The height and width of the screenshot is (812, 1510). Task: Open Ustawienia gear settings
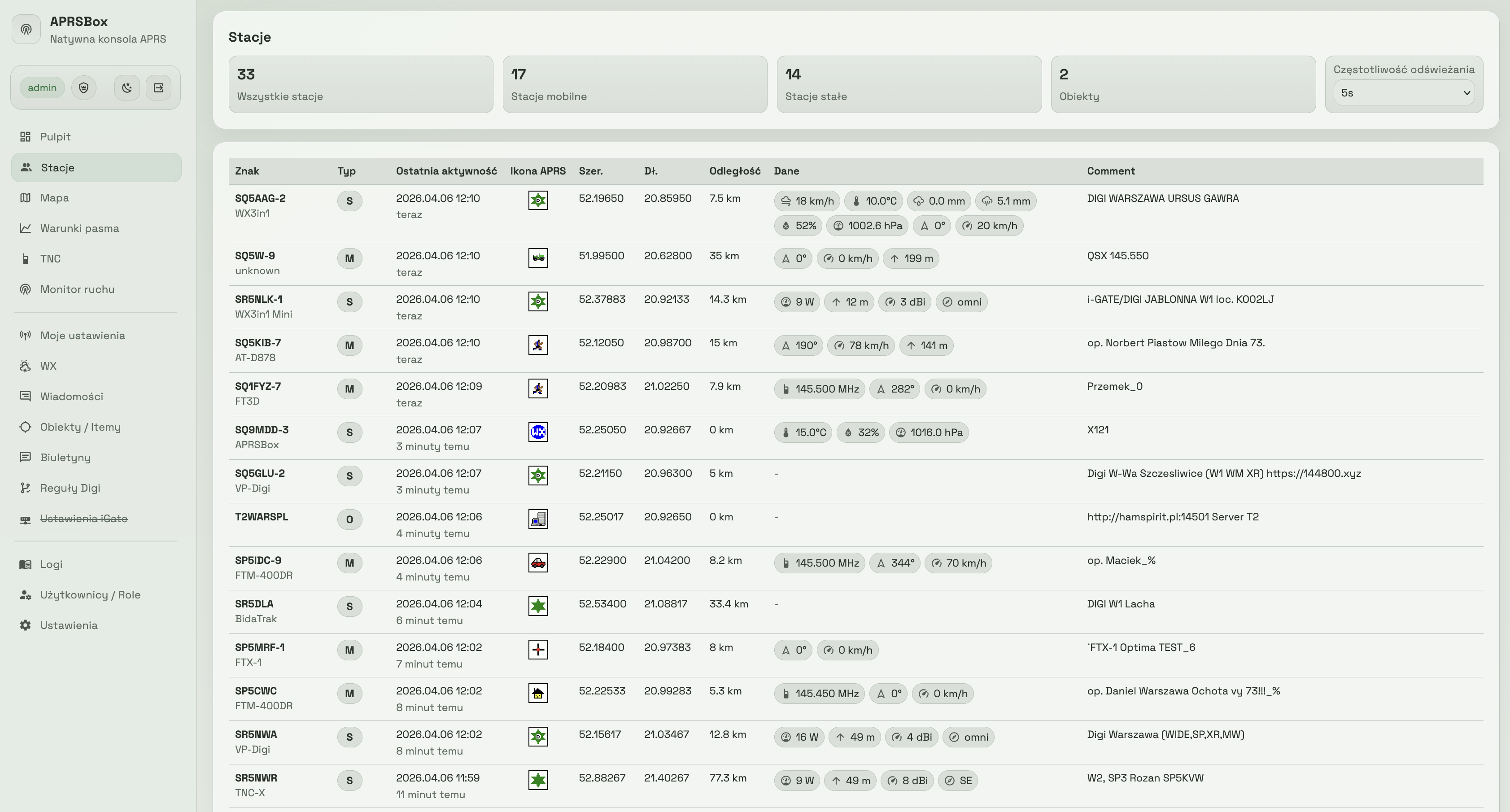point(69,625)
